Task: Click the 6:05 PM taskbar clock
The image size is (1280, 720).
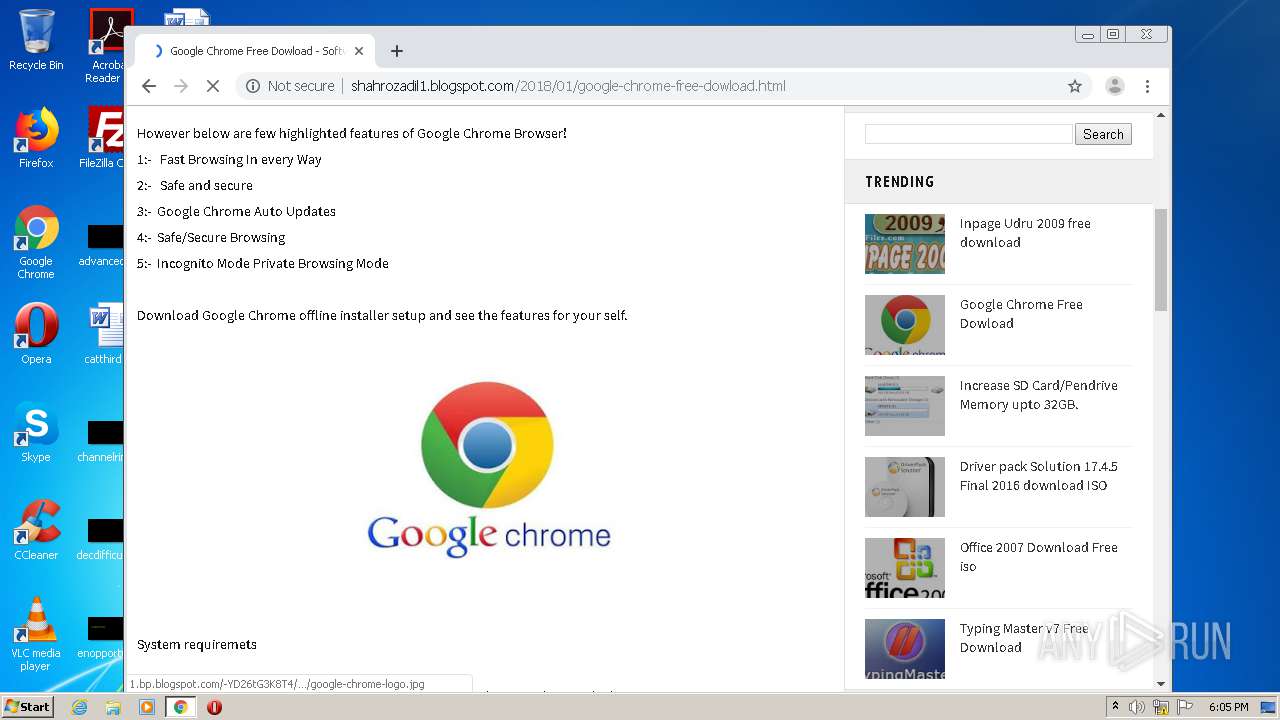Action: click(1228, 707)
